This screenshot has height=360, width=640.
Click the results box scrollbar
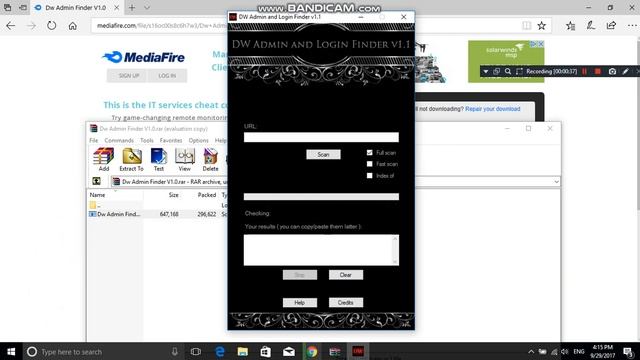[x=395, y=250]
